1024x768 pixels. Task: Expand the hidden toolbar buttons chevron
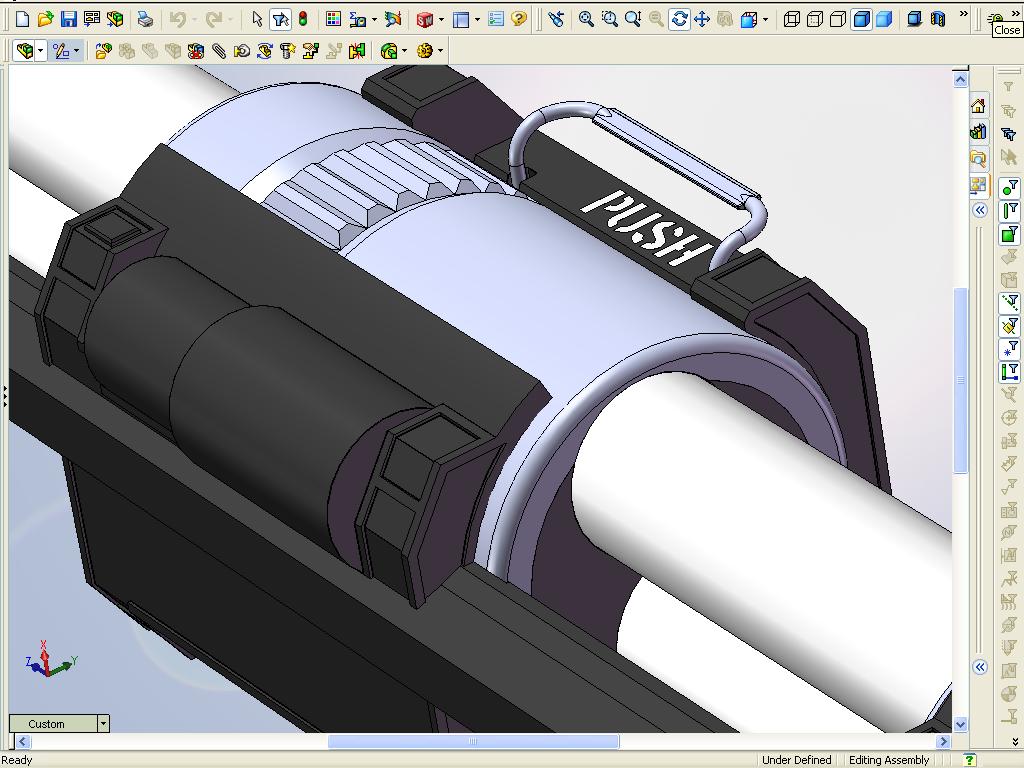click(962, 15)
